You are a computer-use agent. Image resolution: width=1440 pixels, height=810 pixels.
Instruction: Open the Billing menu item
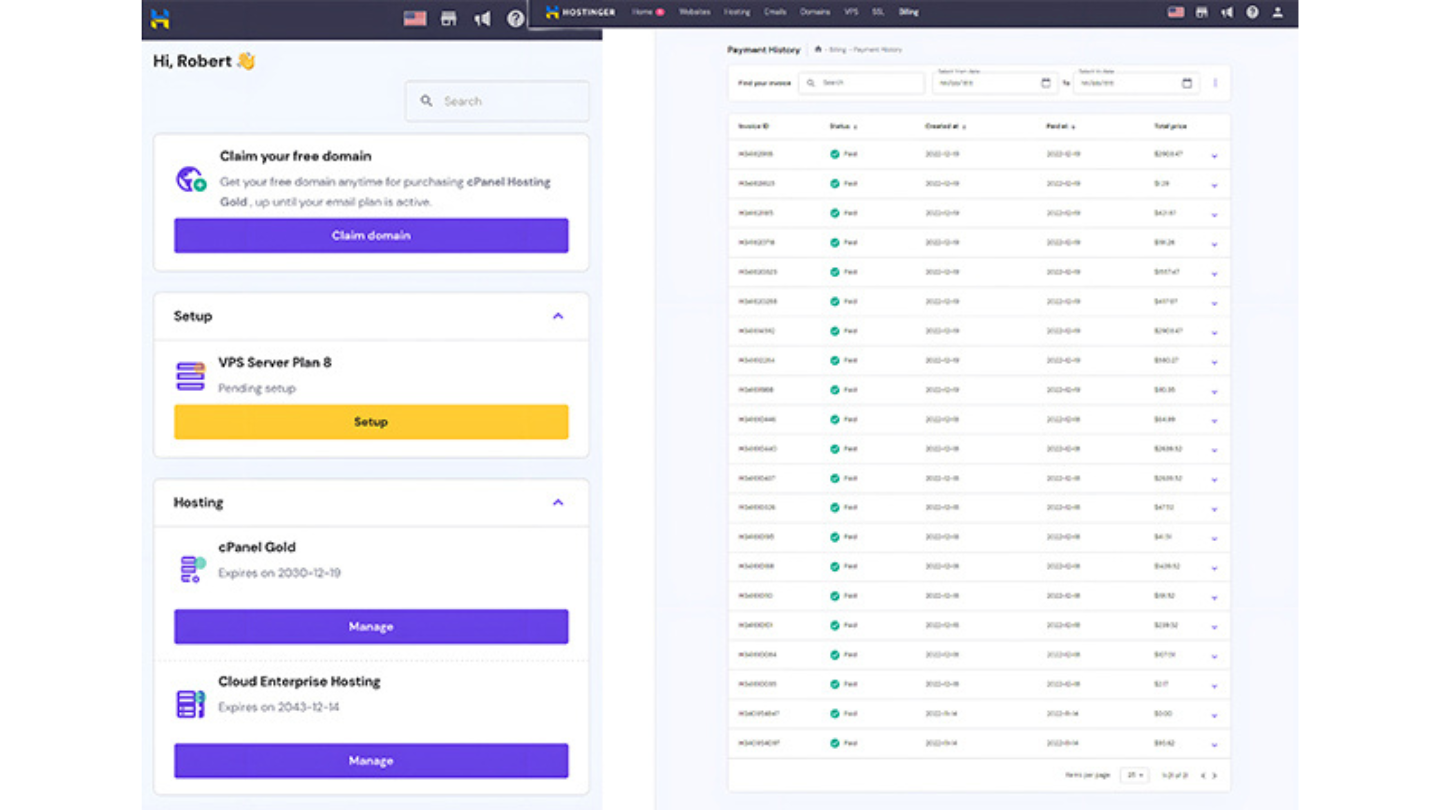coord(908,12)
